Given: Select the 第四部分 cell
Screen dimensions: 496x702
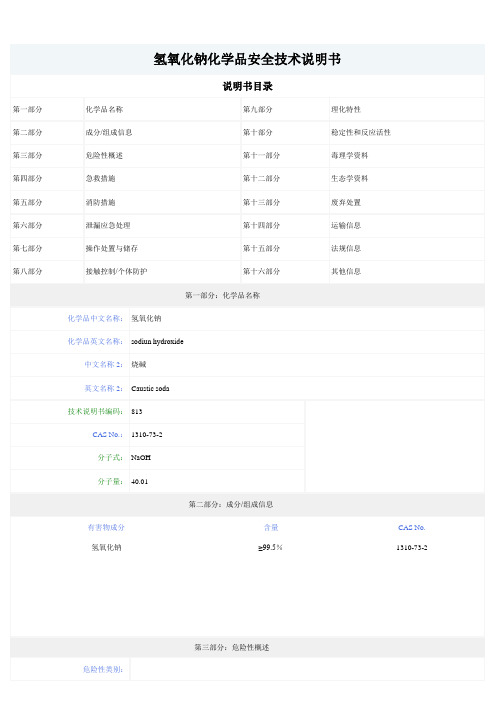Looking at the screenshot, I should [x=27, y=178].
